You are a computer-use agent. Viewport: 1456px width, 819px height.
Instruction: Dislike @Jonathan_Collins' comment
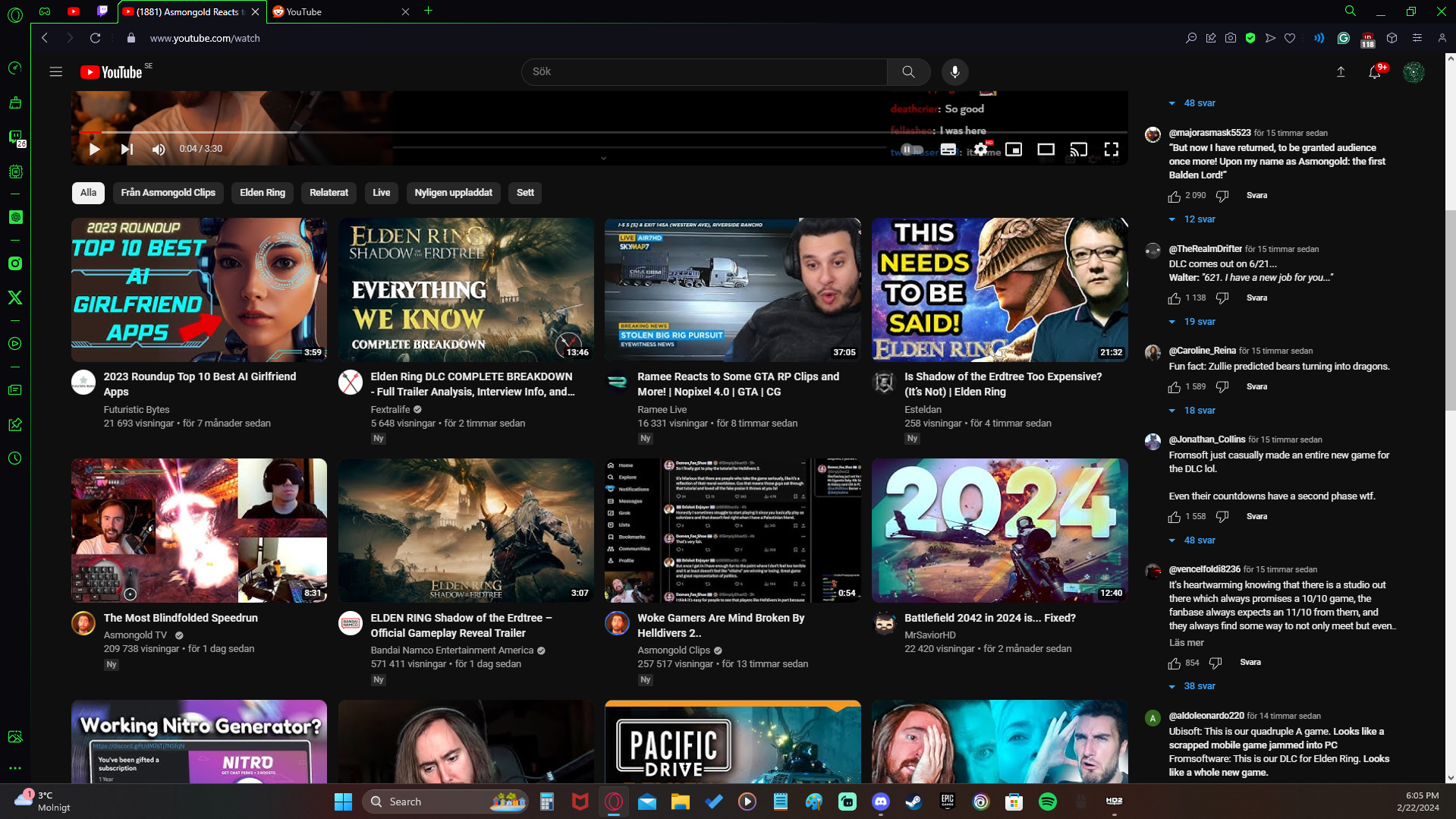[1222, 516]
